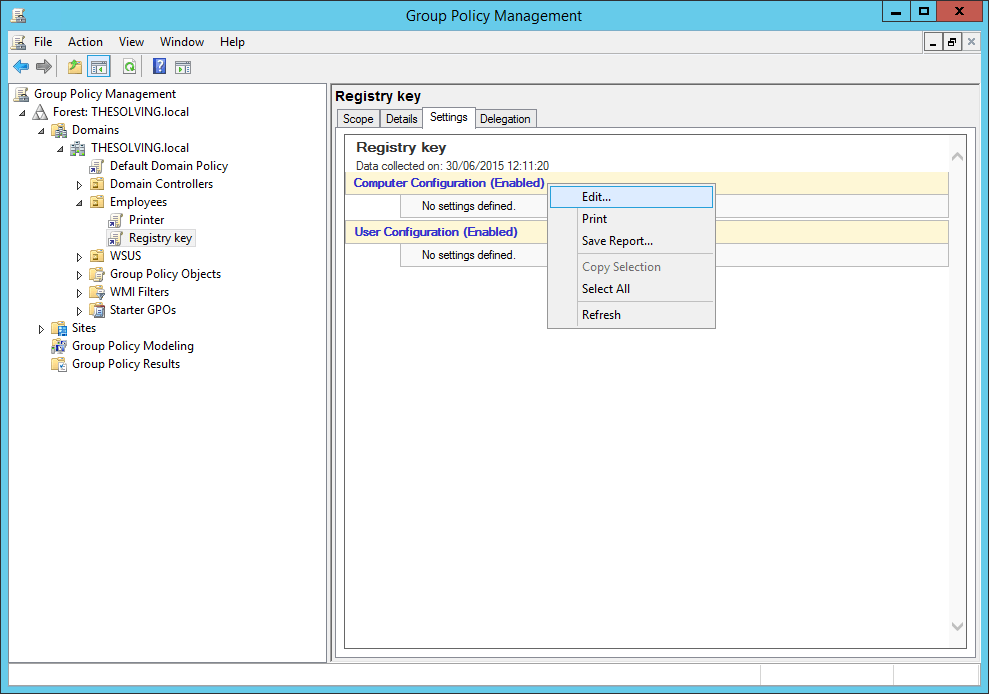Viewport: 989px width, 694px height.
Task: Choose Save Report from the context menu
Action: pyautogui.click(x=615, y=240)
